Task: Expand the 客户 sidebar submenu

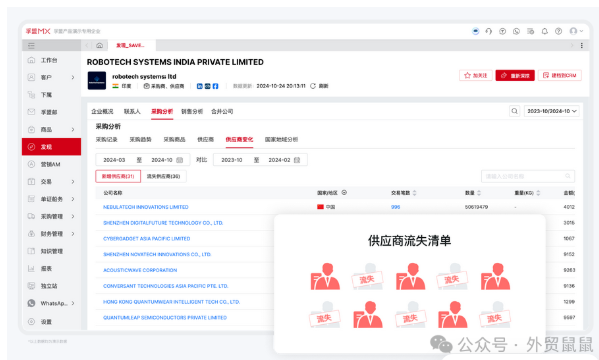Action: point(73,78)
